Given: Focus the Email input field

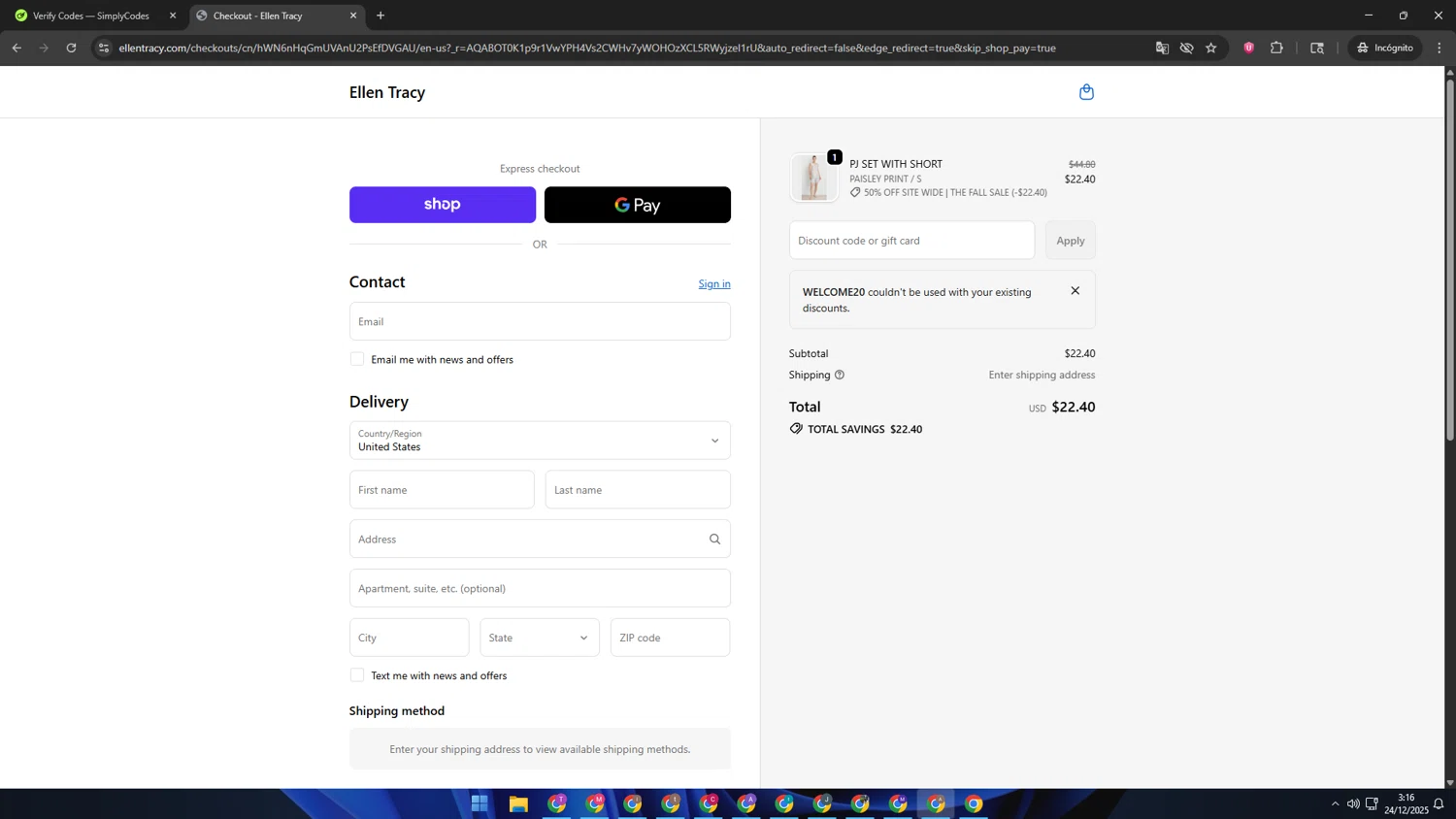Looking at the screenshot, I should 540,321.
